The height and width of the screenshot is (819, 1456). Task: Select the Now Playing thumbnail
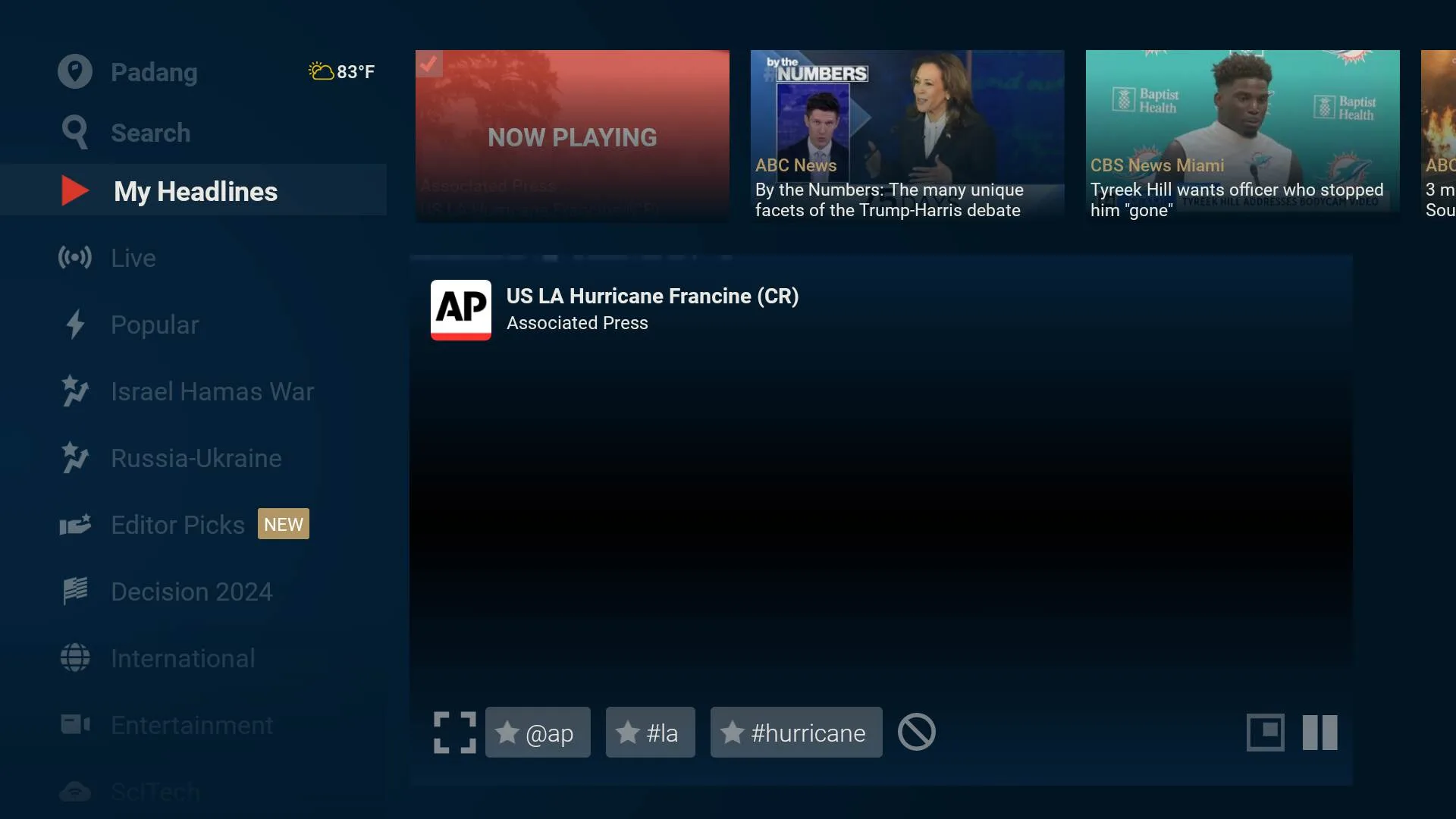[x=573, y=136]
